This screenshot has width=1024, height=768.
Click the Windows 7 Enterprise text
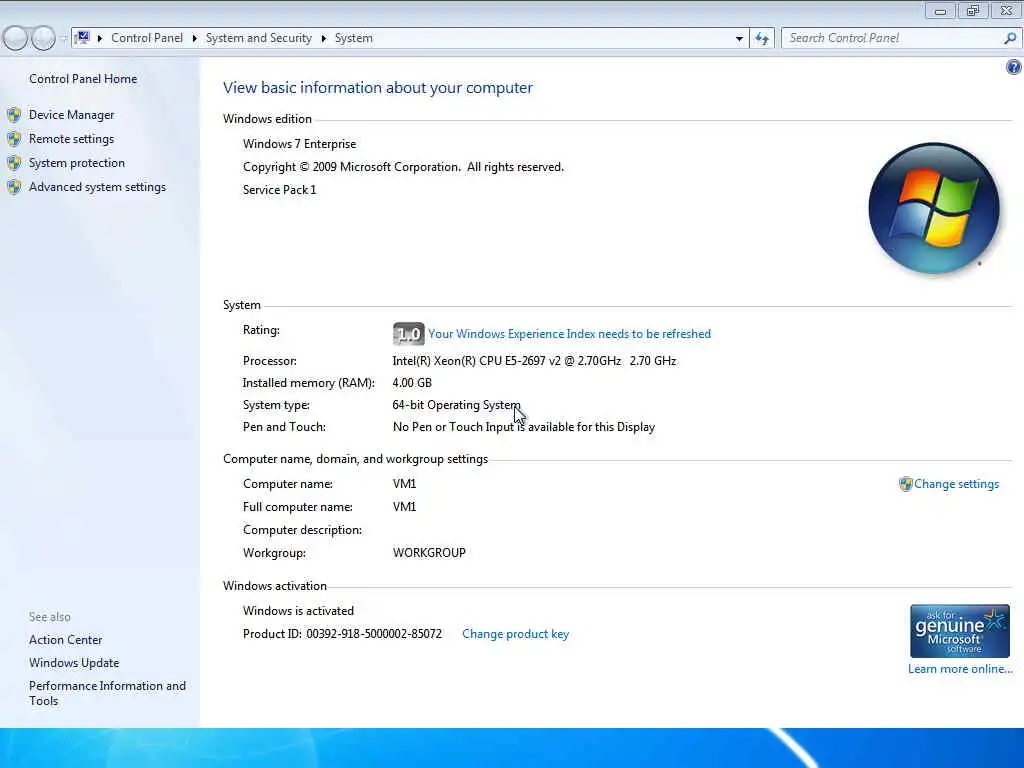pyautogui.click(x=300, y=144)
